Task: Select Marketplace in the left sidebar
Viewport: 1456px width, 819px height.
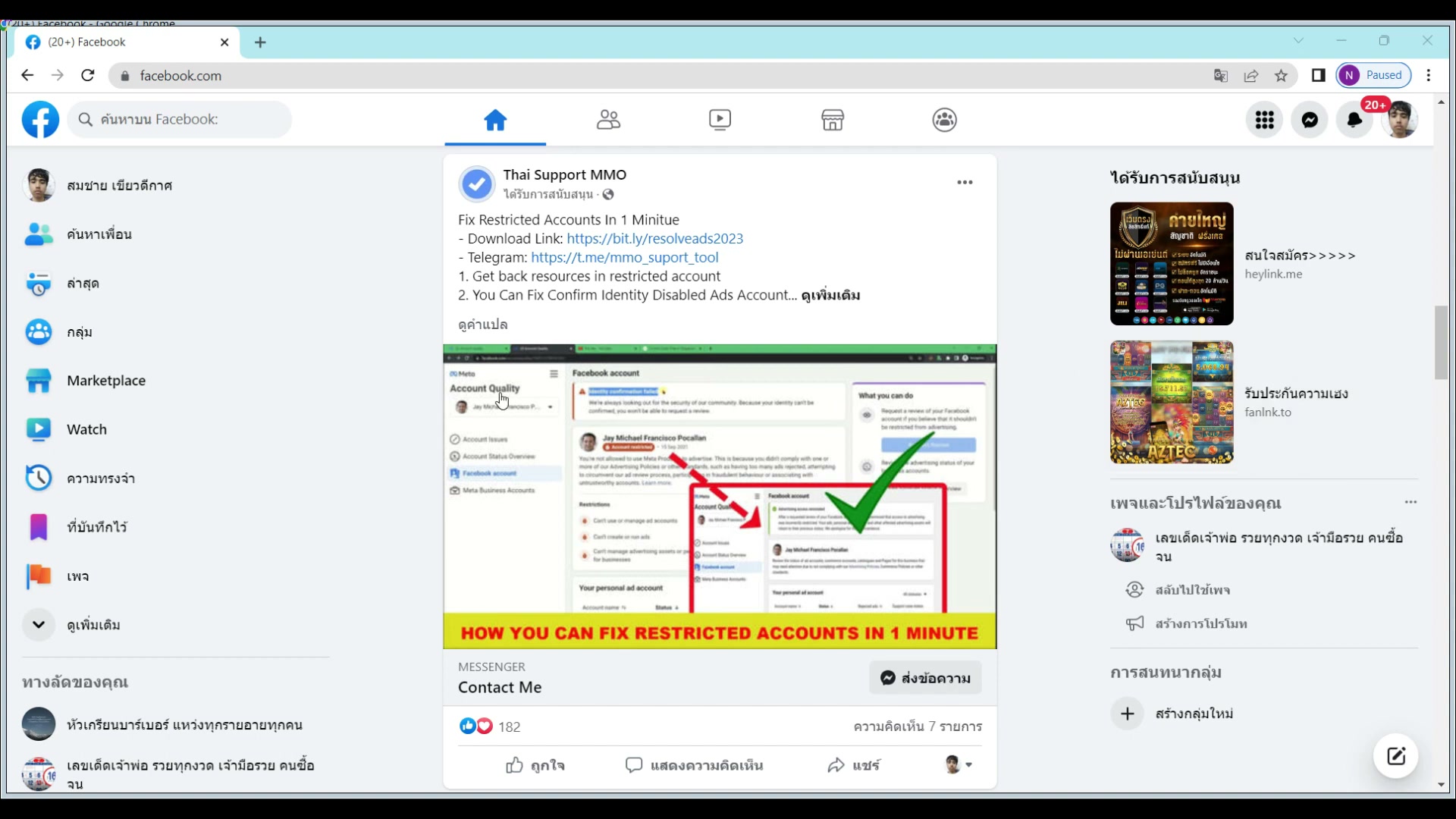Action: [x=105, y=381]
